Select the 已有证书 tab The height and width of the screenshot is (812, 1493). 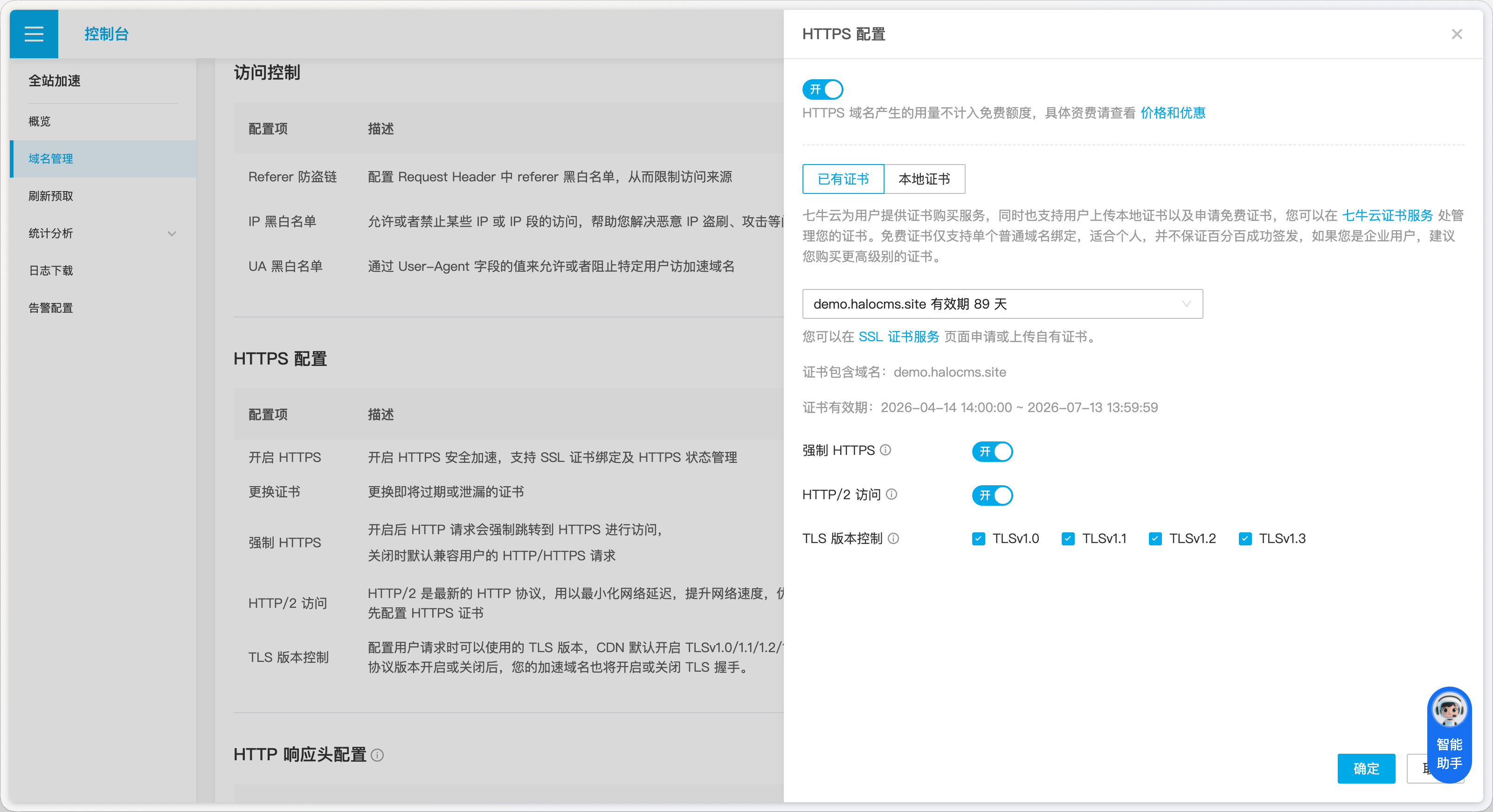click(x=843, y=179)
